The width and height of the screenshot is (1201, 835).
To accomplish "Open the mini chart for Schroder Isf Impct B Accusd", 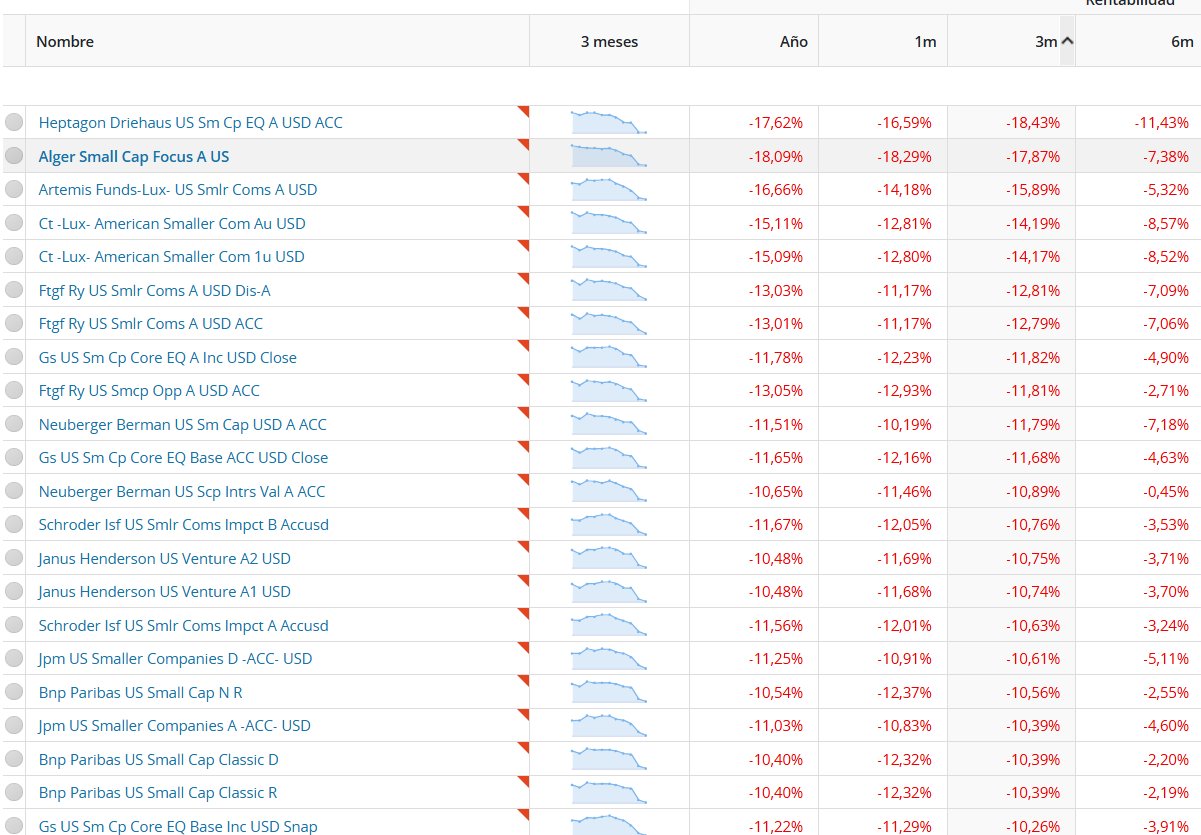I will click(x=609, y=524).
